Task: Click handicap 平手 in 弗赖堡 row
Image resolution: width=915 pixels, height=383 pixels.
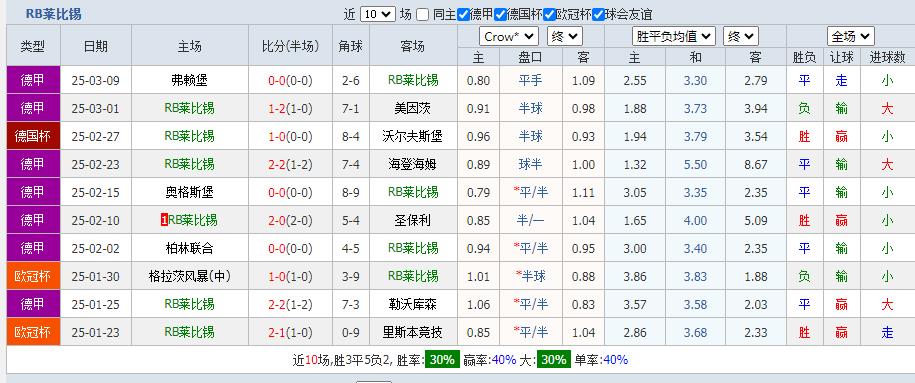Action: pyautogui.click(x=530, y=80)
